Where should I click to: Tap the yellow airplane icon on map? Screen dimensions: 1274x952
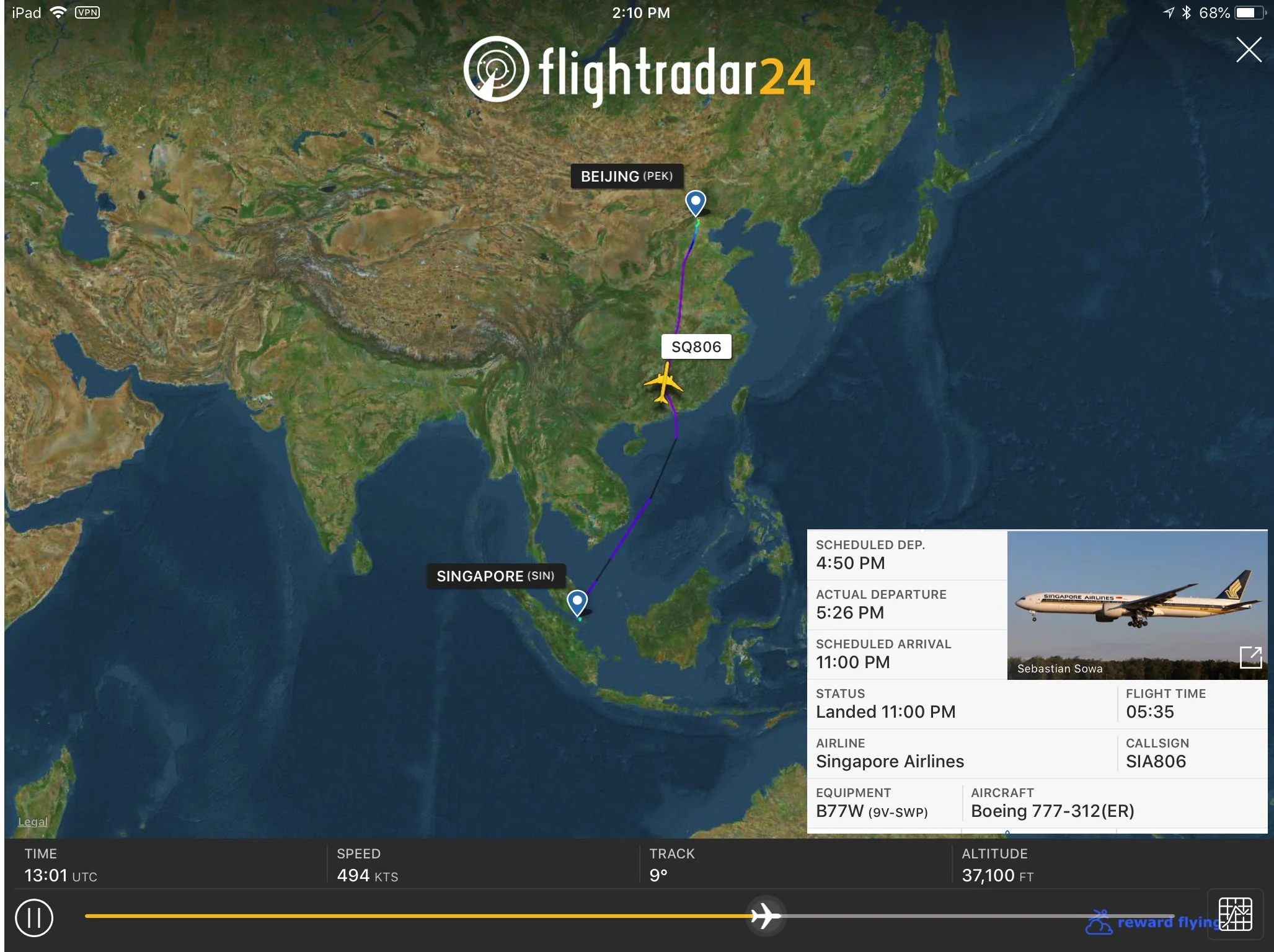[x=663, y=384]
